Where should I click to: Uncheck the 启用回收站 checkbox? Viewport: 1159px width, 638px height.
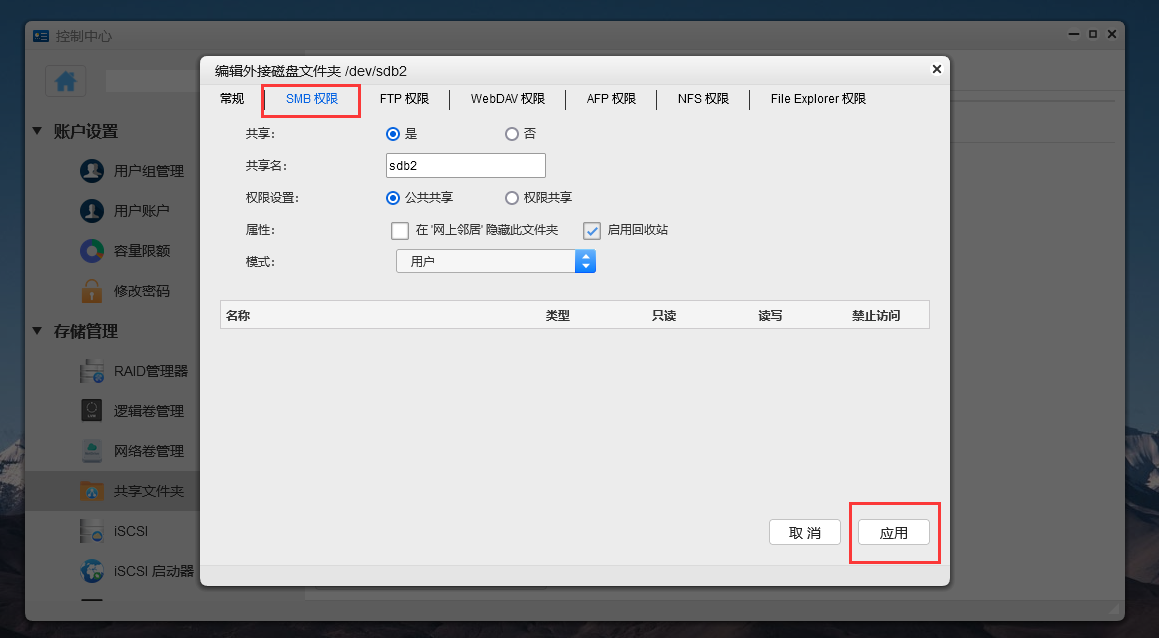594,230
